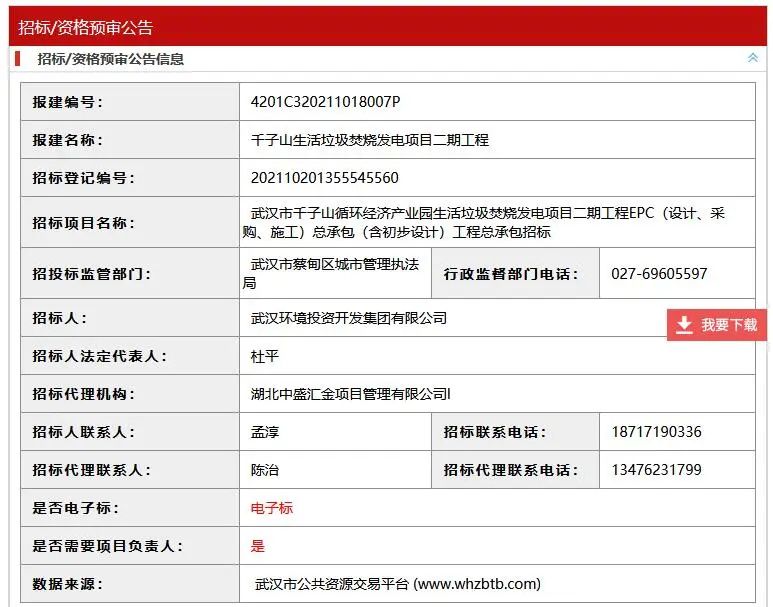This screenshot has width=773, height=607.
Task: Click the 招标/资格预审公告信息 section heading
Action: click(x=111, y=59)
